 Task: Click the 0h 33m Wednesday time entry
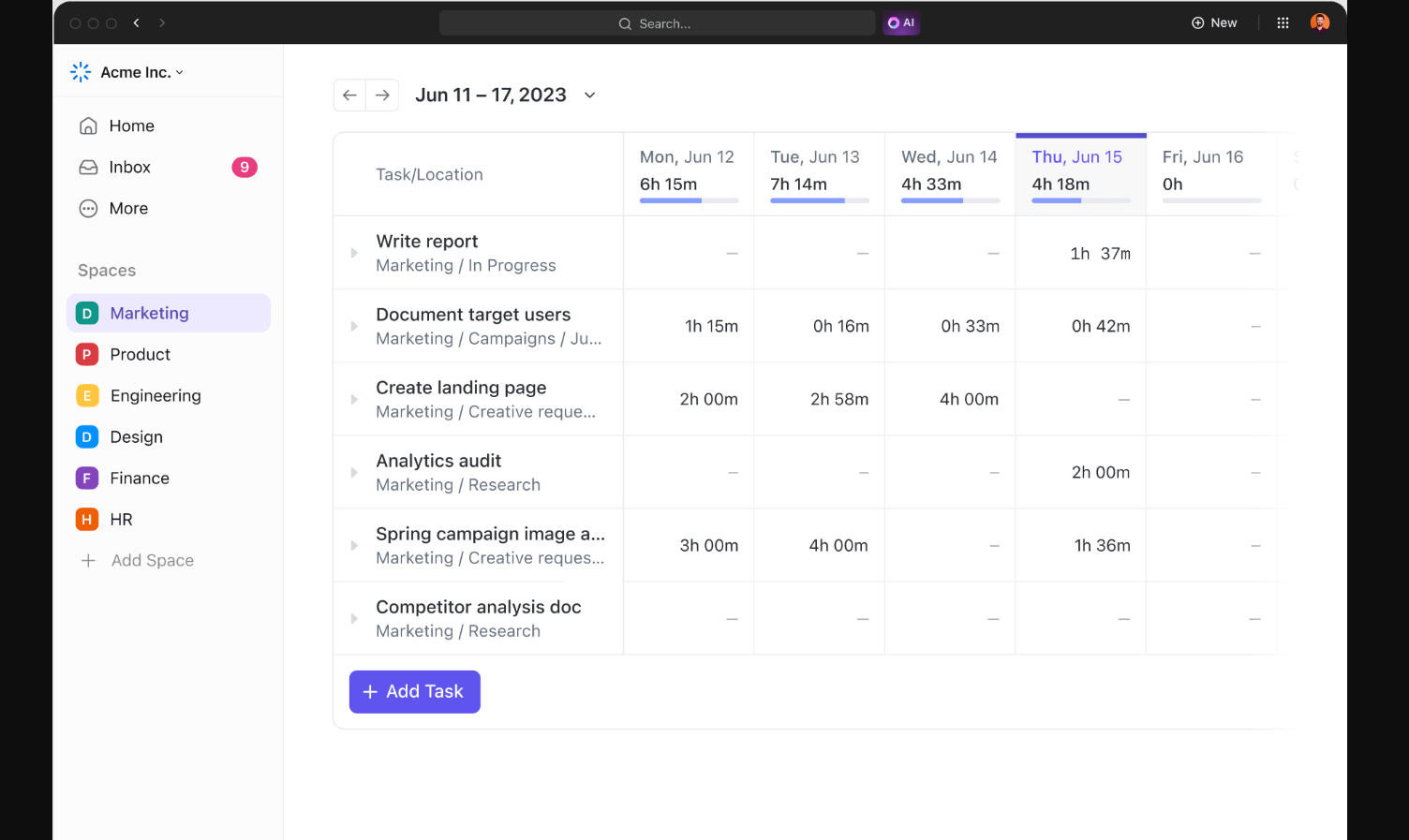971,326
